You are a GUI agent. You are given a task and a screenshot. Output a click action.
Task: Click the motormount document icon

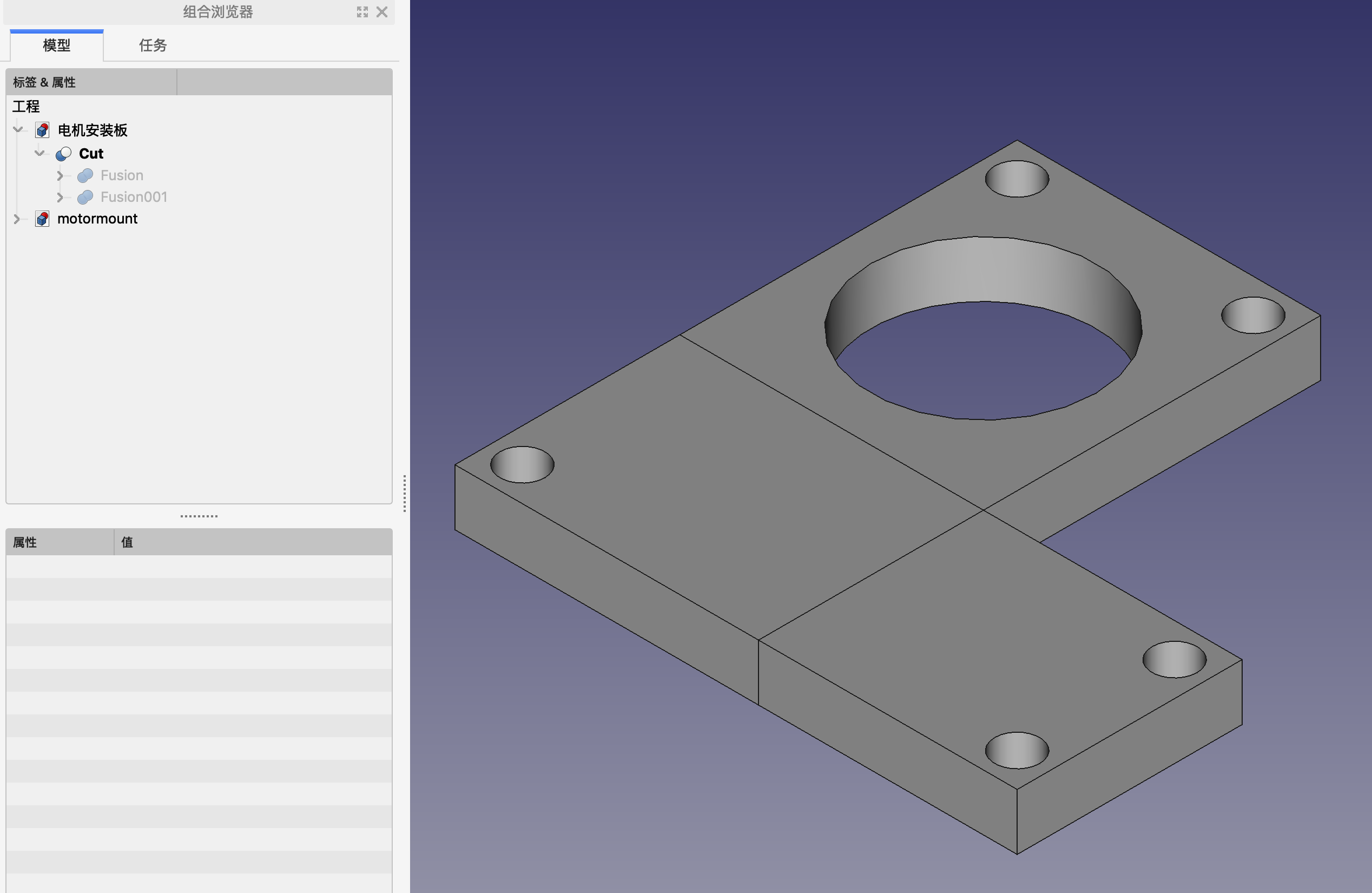[42, 219]
